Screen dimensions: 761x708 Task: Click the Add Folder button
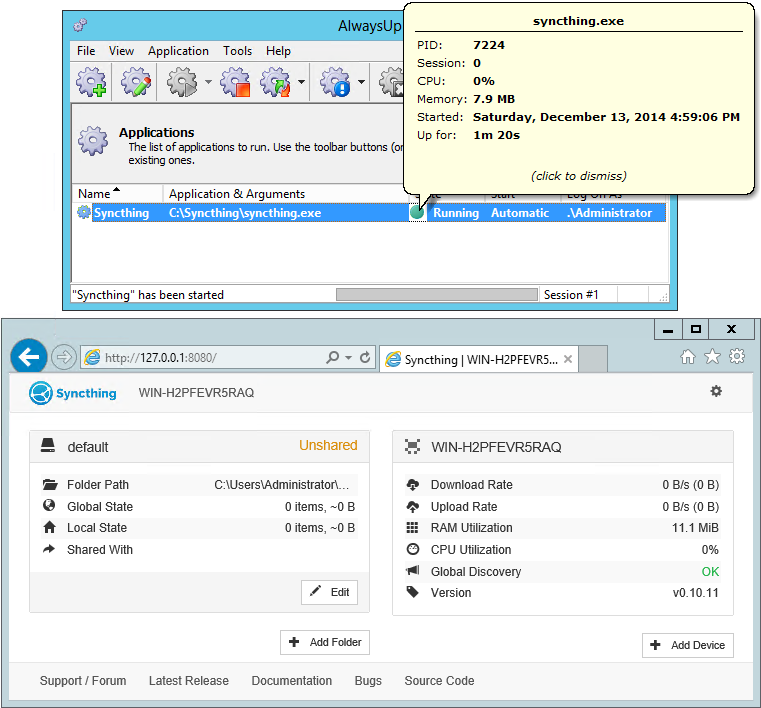(325, 642)
